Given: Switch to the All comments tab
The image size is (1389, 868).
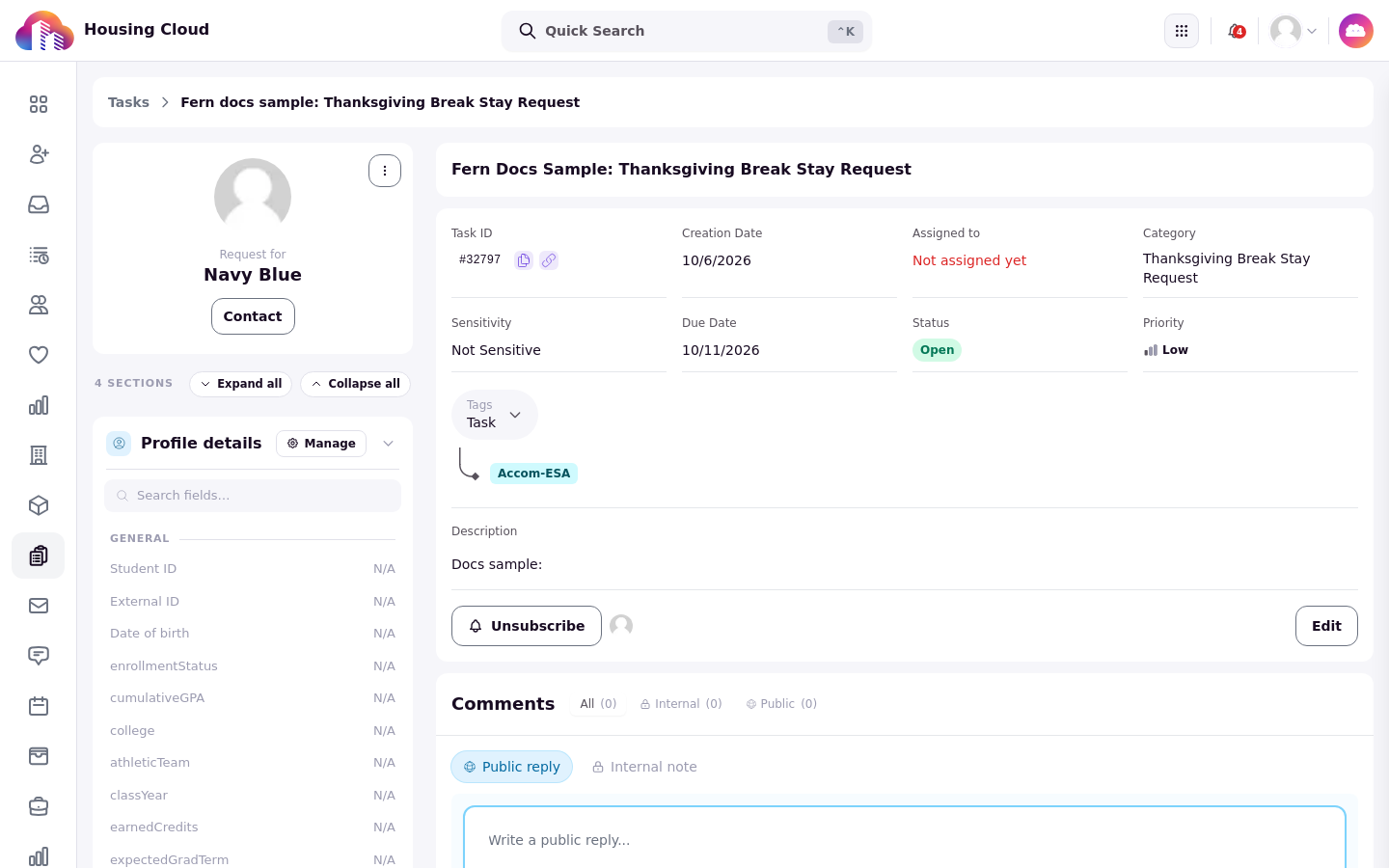Looking at the screenshot, I should 598,704.
